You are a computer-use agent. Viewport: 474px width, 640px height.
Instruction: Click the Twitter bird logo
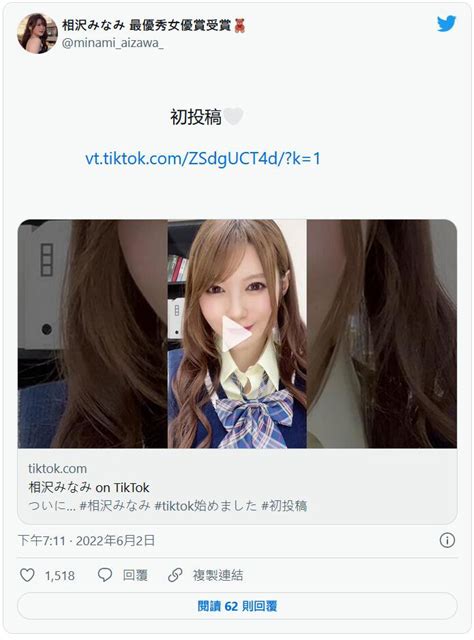(x=446, y=24)
